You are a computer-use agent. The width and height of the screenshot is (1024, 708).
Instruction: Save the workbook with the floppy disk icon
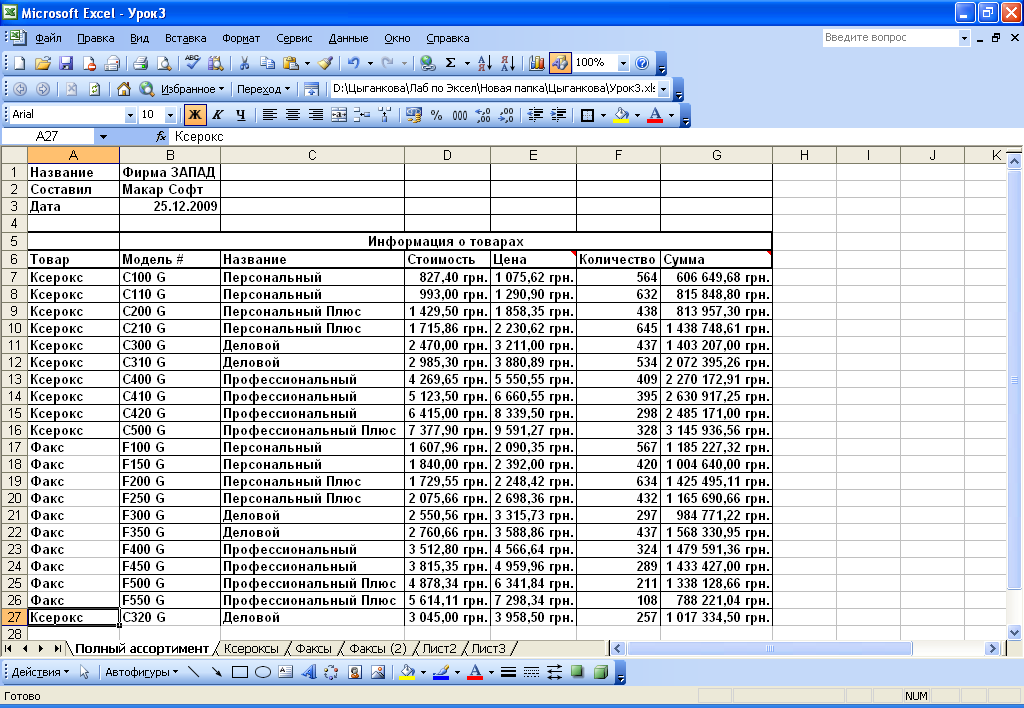66,63
